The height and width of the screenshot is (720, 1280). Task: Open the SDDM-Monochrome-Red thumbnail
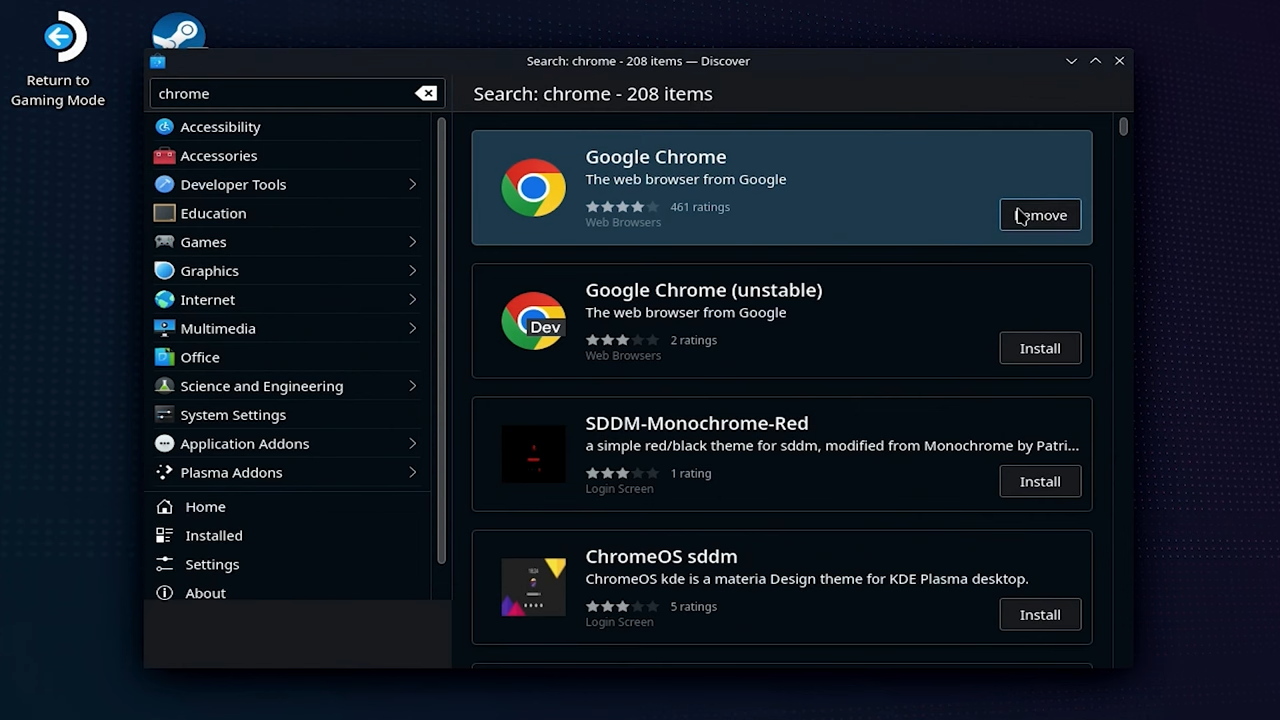click(533, 454)
